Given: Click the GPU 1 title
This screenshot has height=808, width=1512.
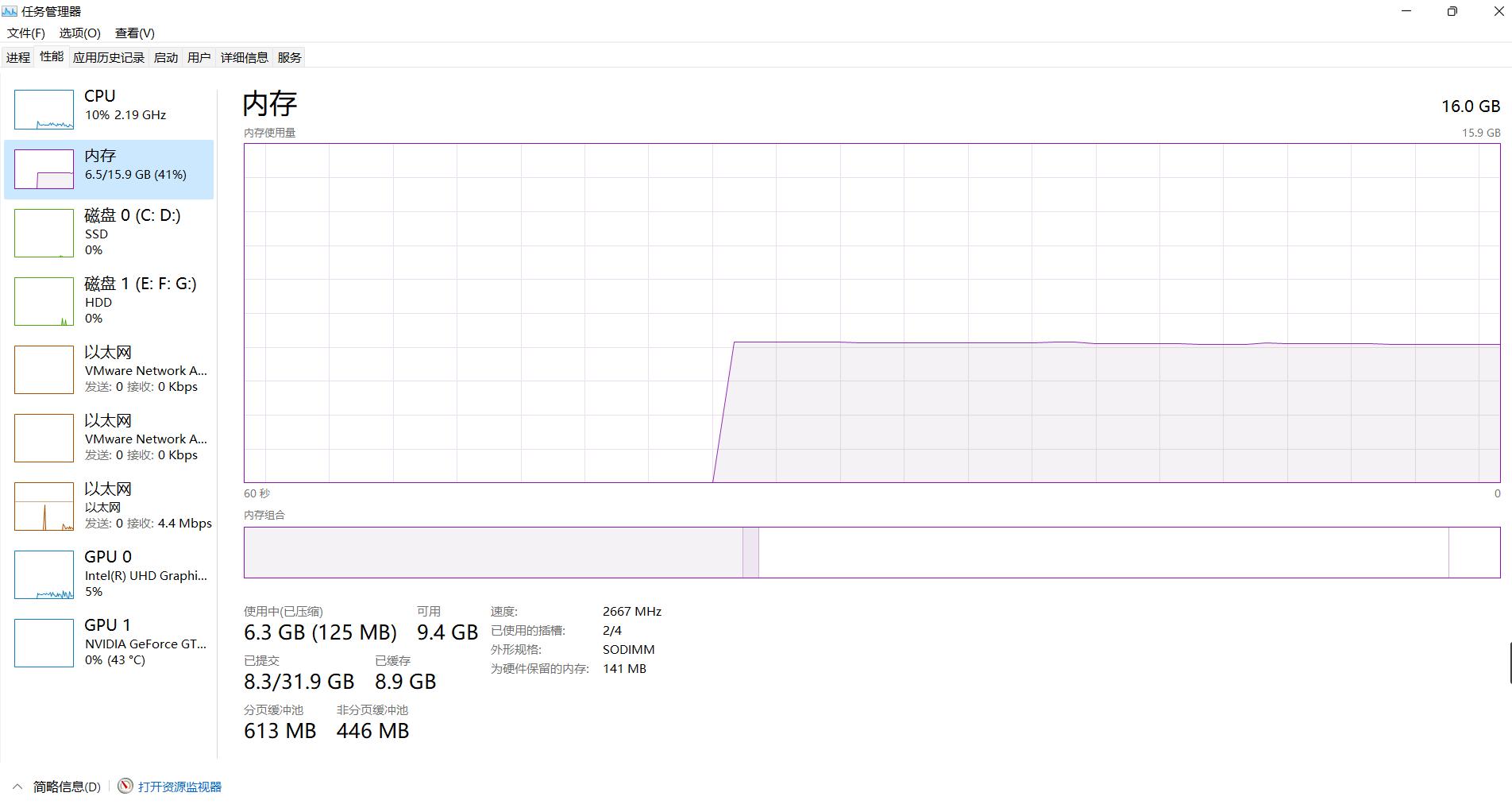Looking at the screenshot, I should click(108, 625).
